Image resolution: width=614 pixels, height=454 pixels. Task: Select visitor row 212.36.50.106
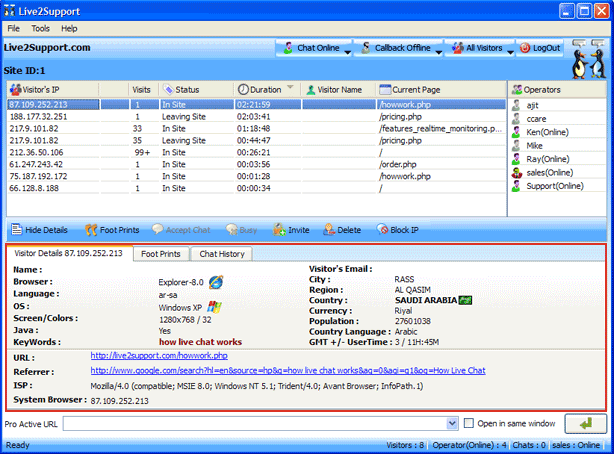(256, 152)
